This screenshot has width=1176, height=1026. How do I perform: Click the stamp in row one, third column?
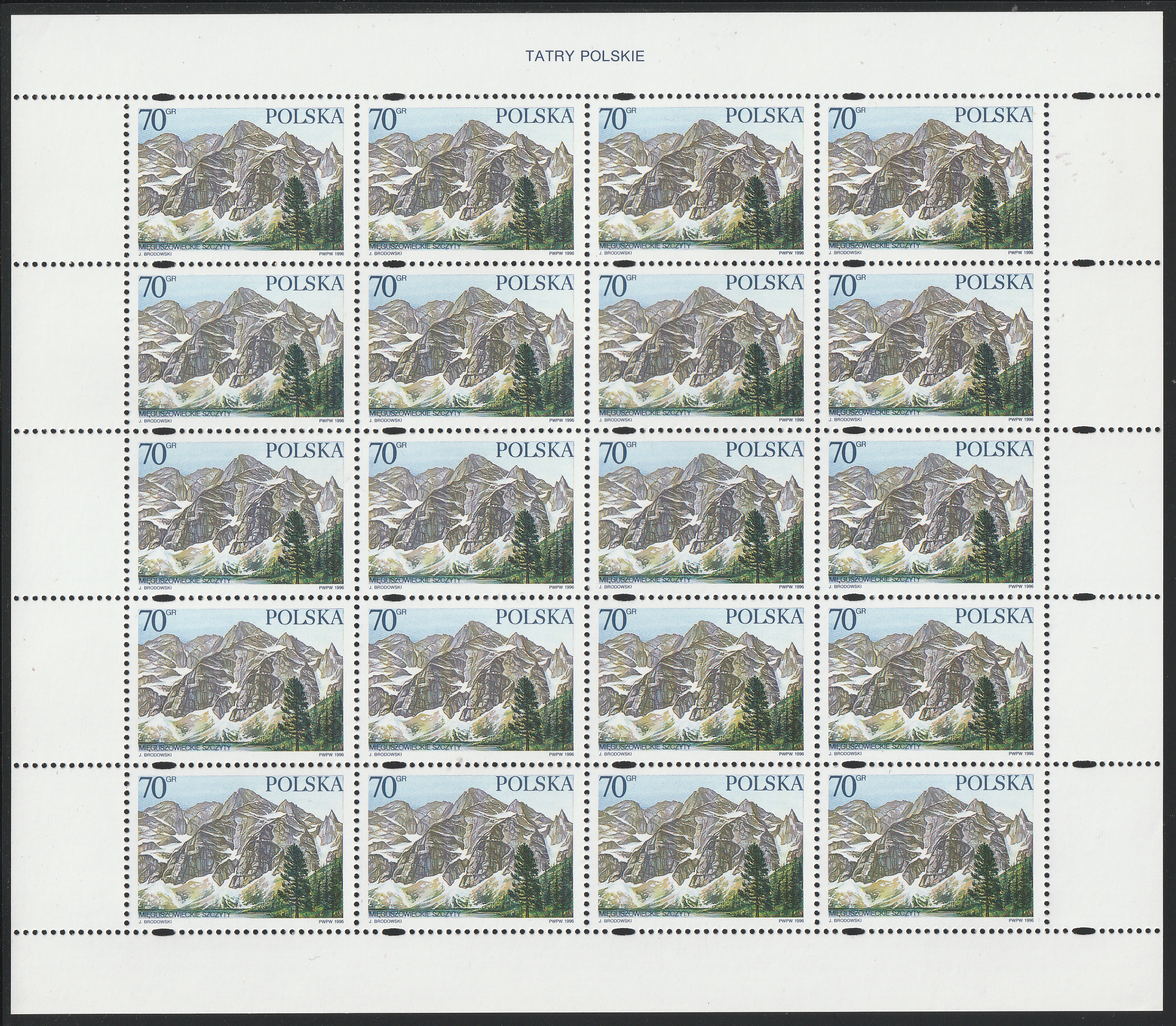coord(701,178)
